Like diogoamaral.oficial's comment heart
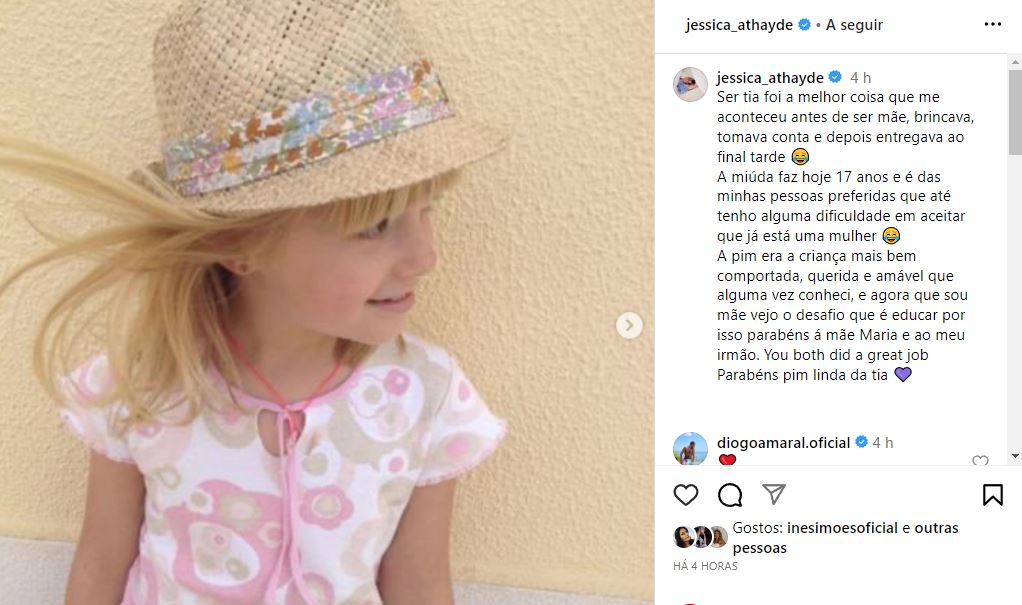The image size is (1022, 605). click(x=980, y=460)
